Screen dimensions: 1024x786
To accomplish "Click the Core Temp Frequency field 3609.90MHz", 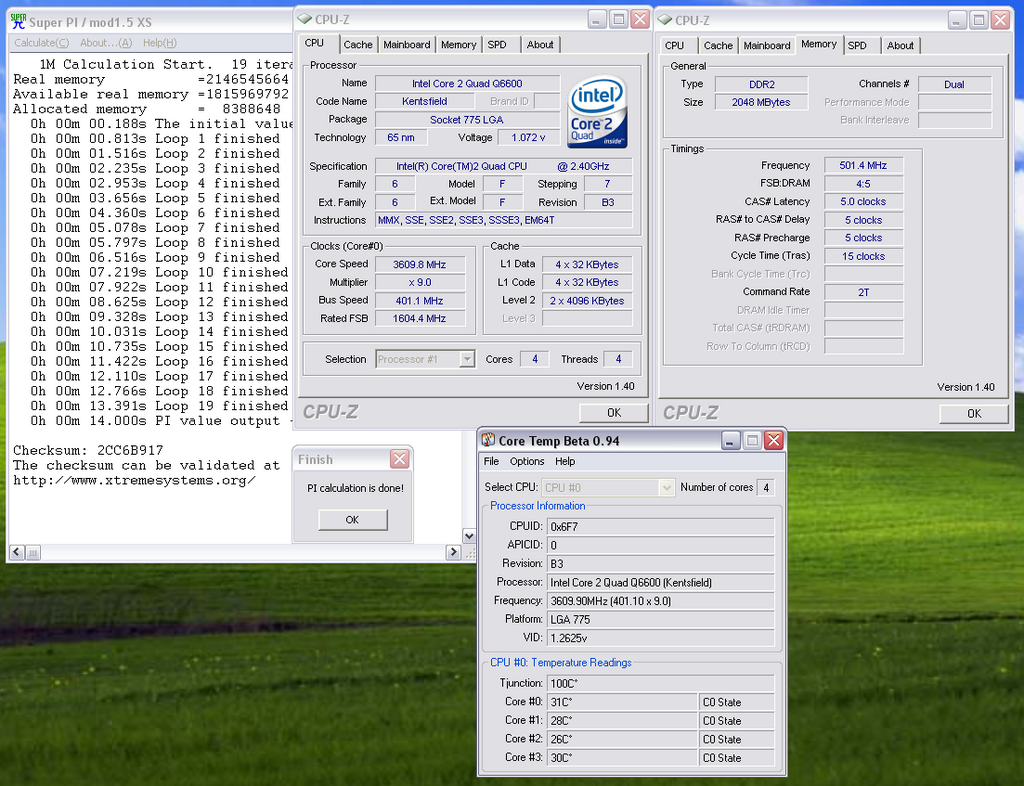I will click(661, 601).
